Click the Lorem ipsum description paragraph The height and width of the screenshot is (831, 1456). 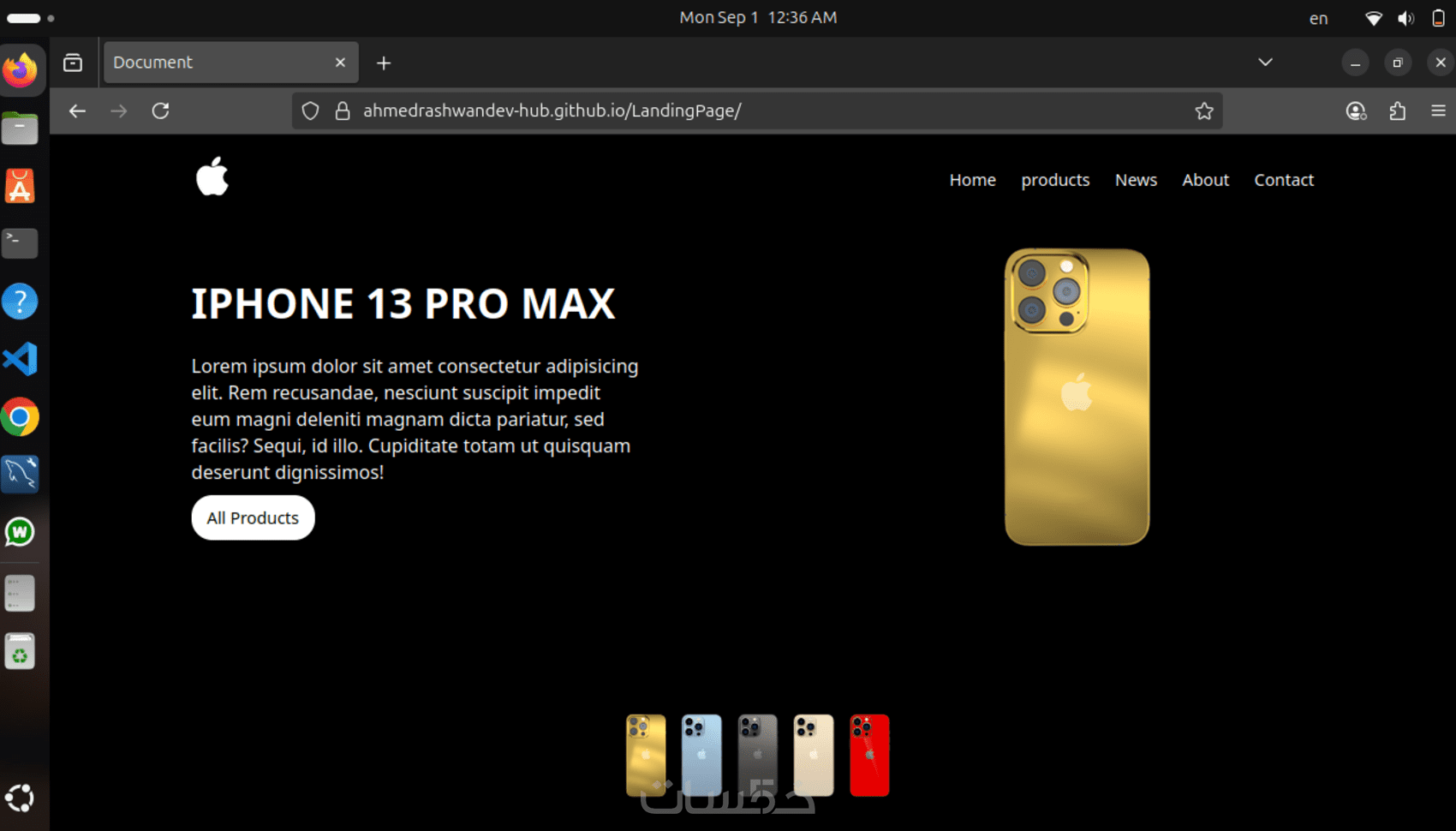(415, 419)
